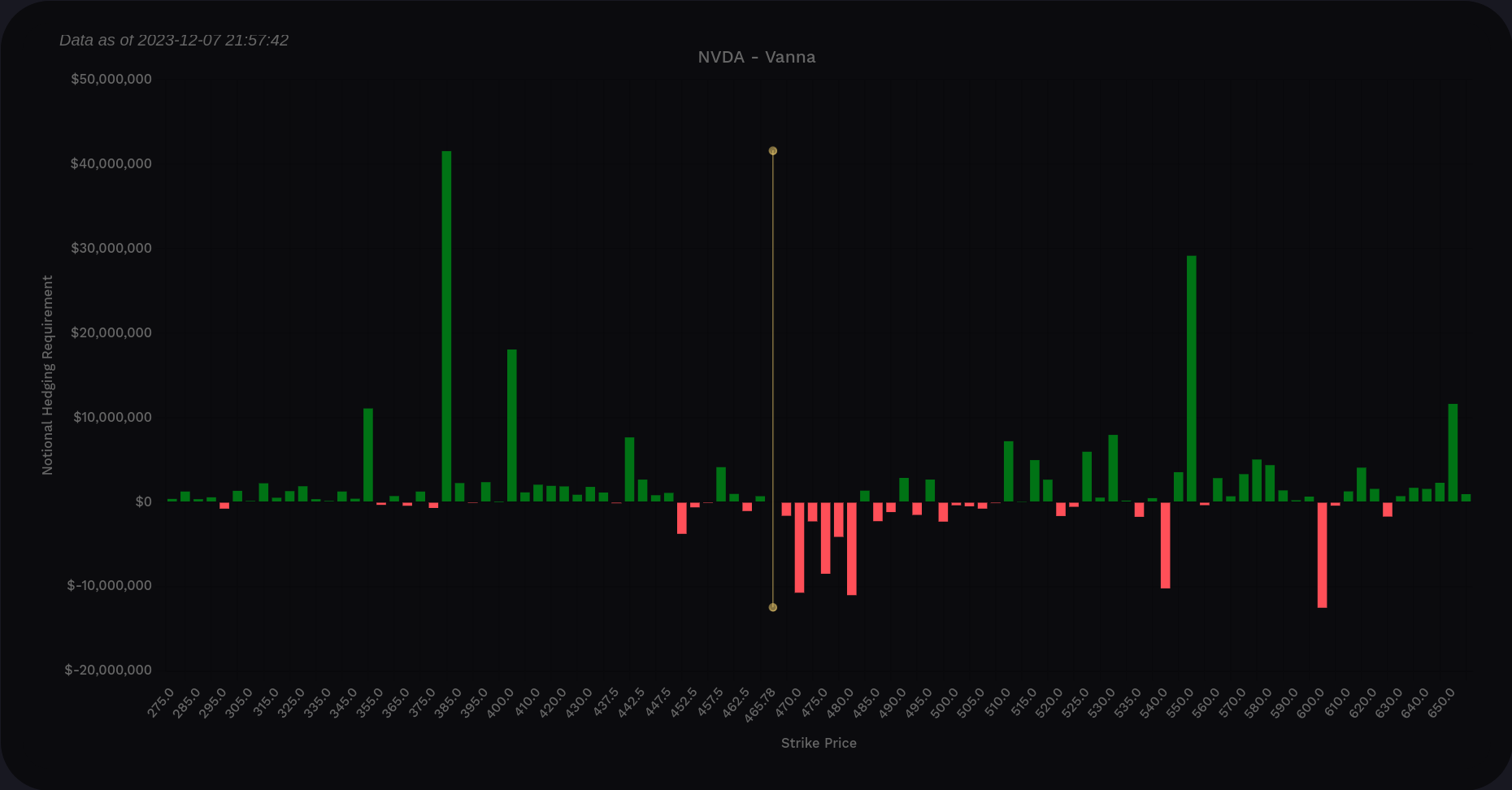Click the red bar at strike 470

coord(799,547)
